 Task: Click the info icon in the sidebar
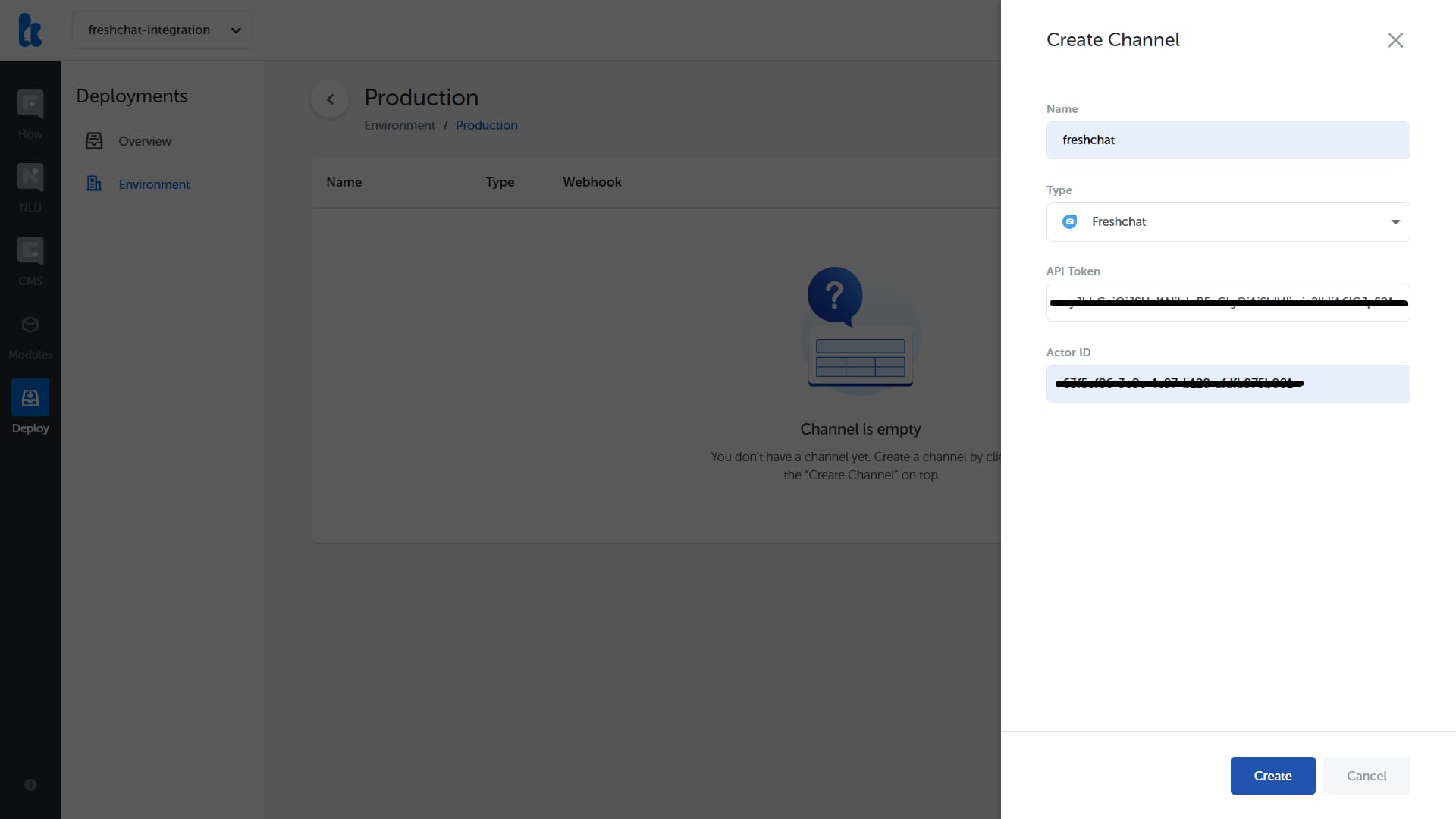click(30, 785)
